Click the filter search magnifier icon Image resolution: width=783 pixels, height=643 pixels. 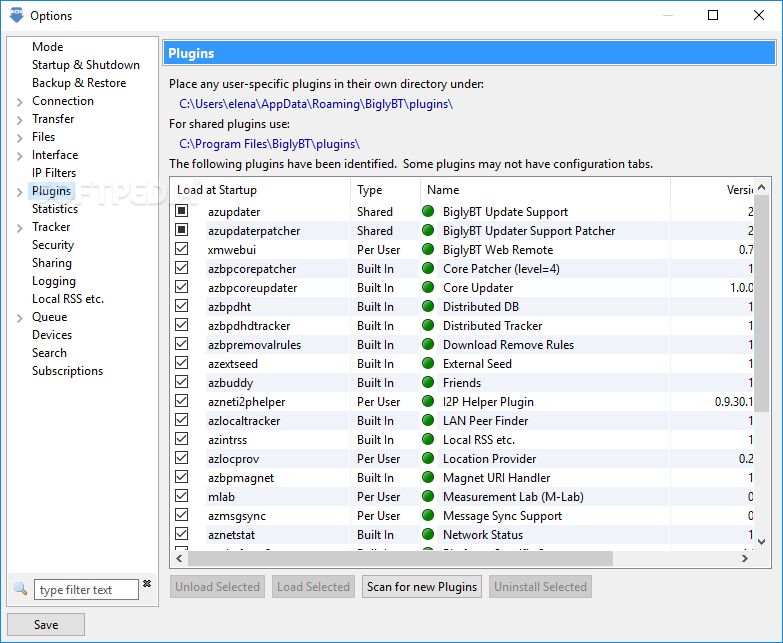(x=20, y=589)
